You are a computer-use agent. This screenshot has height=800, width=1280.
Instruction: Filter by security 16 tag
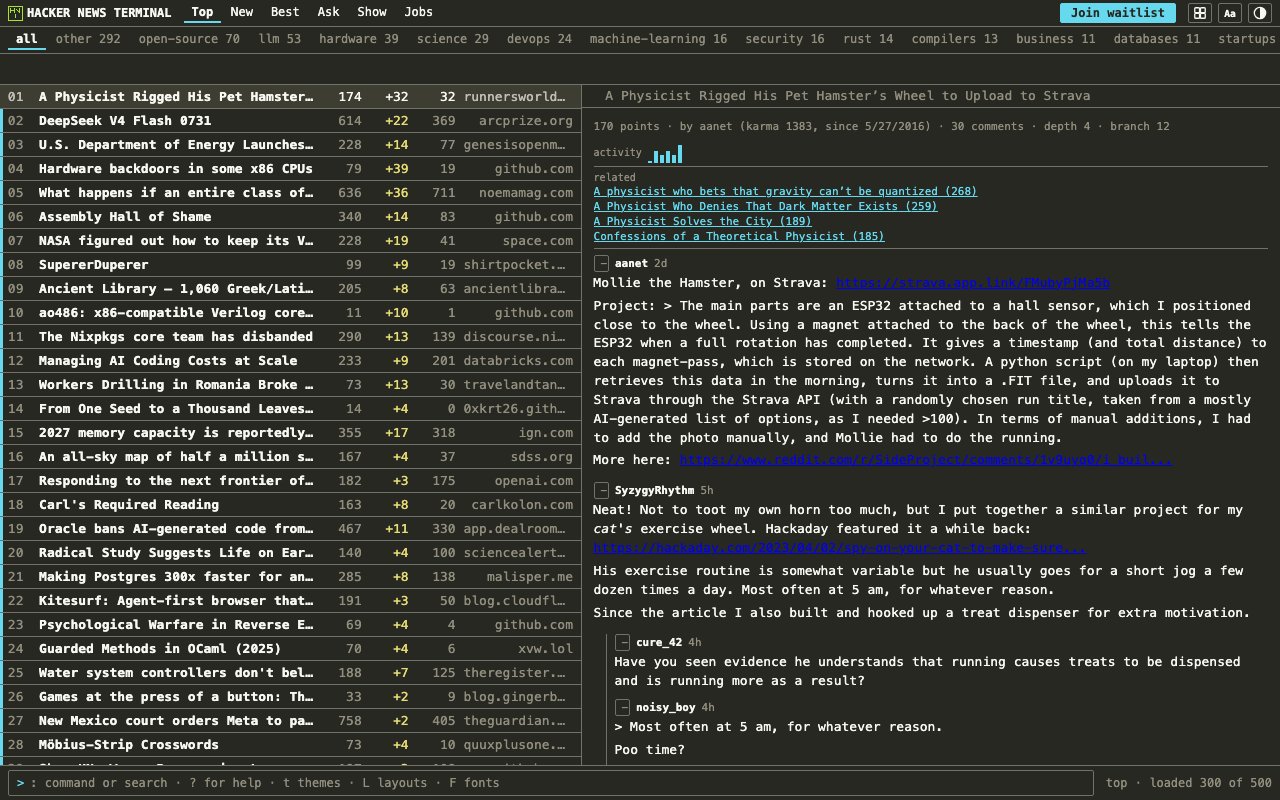[x=785, y=39]
